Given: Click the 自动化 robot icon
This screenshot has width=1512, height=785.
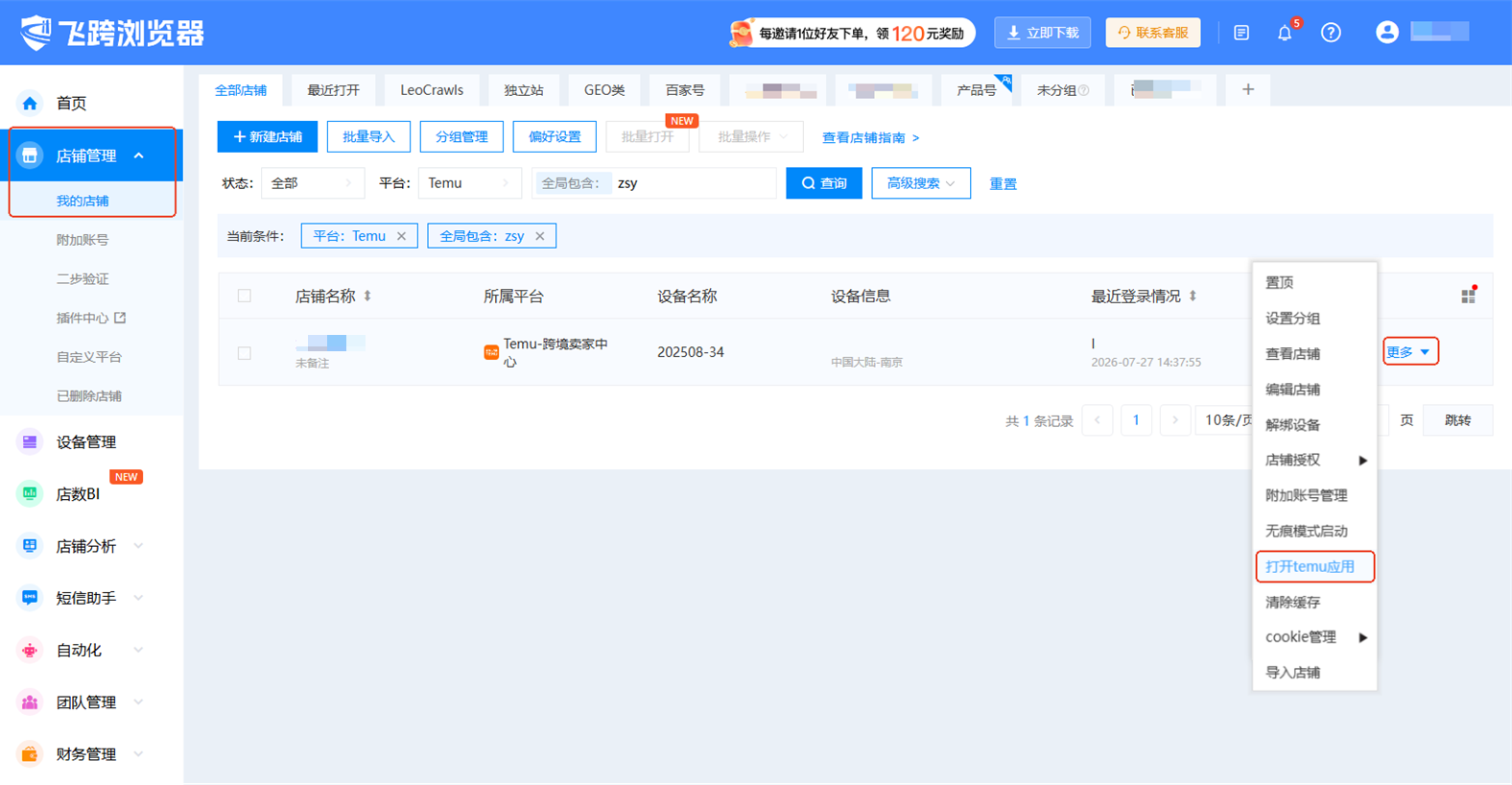Looking at the screenshot, I should (x=30, y=650).
